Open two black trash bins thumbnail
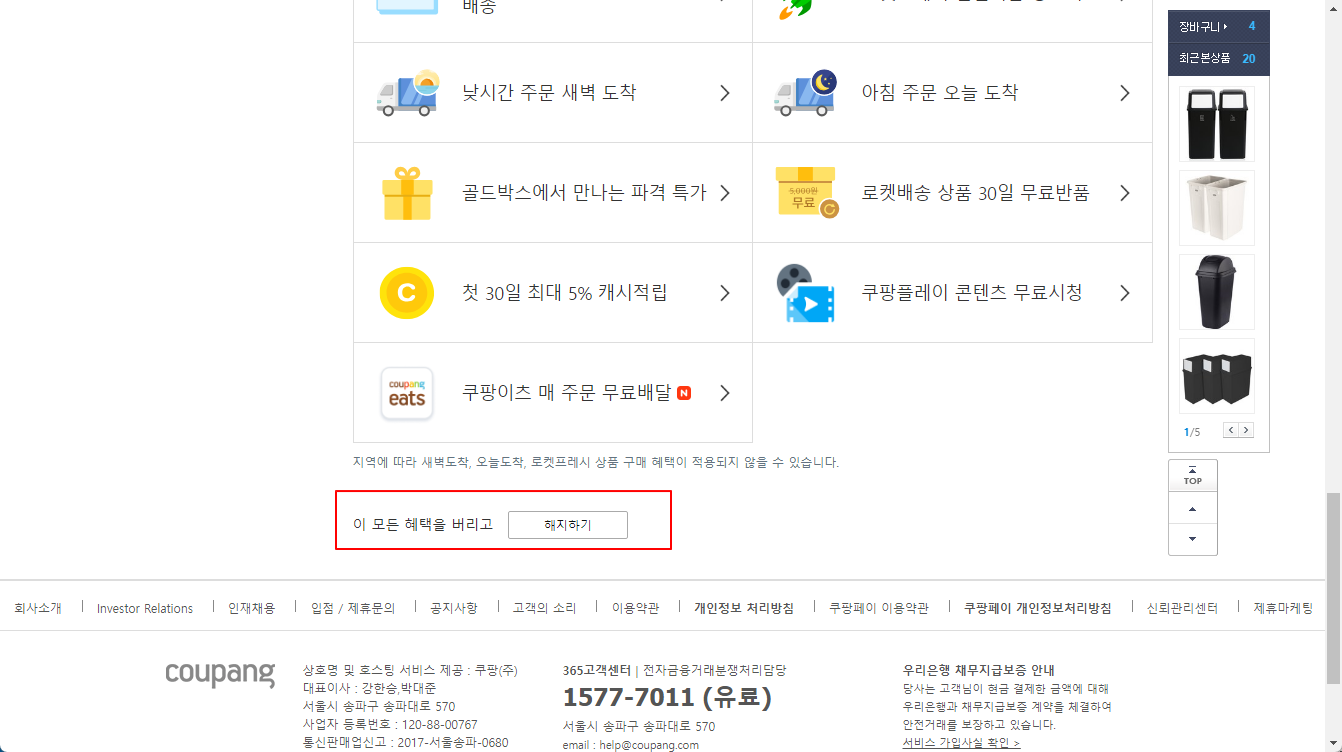This screenshot has width=1342, height=752. click(x=1217, y=124)
